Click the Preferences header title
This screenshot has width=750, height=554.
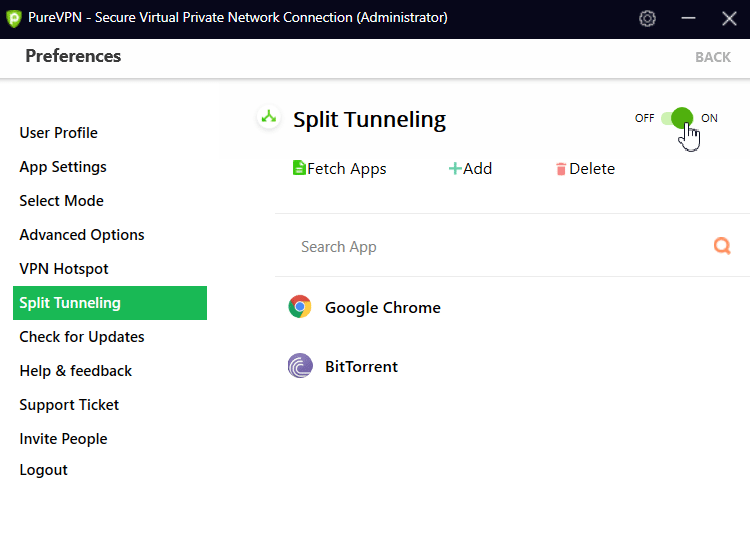coord(73,56)
